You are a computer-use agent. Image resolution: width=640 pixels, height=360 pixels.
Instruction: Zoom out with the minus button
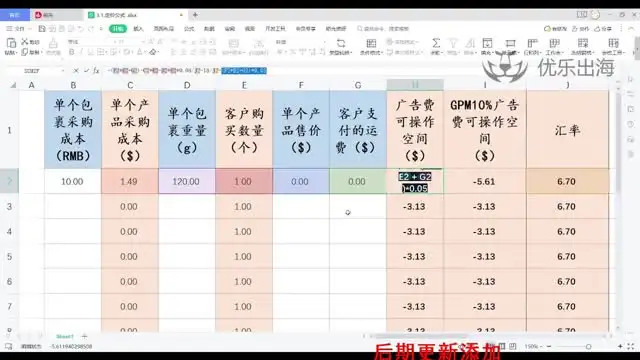coord(549,347)
